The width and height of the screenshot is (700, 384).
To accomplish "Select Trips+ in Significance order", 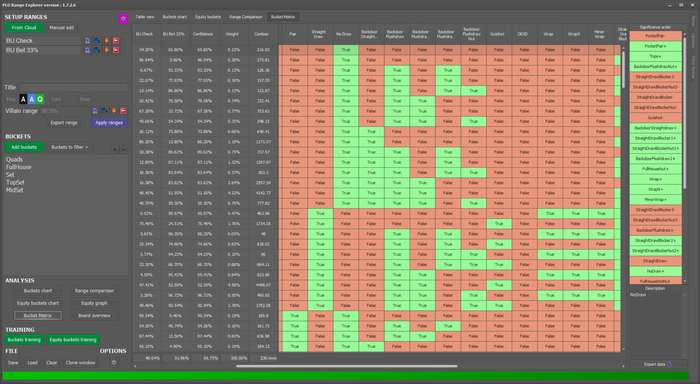I will point(655,56).
